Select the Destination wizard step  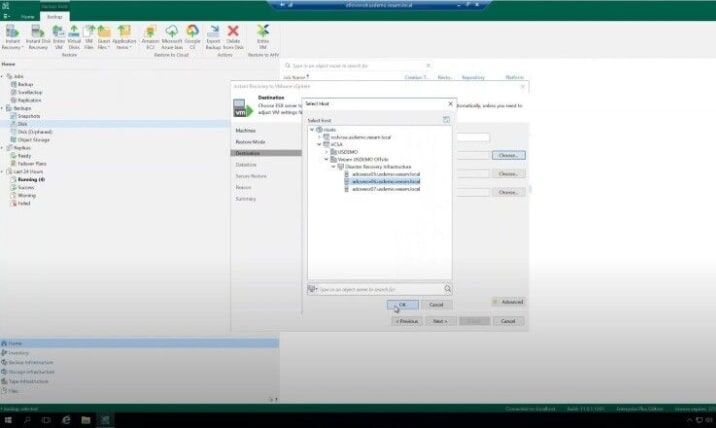coord(266,153)
